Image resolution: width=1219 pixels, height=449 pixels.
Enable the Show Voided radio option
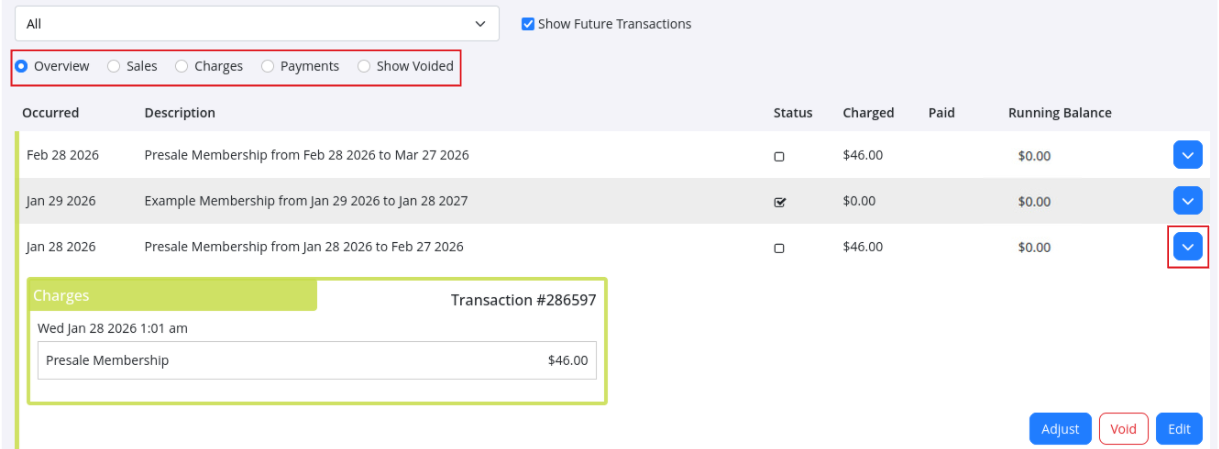pos(364,66)
